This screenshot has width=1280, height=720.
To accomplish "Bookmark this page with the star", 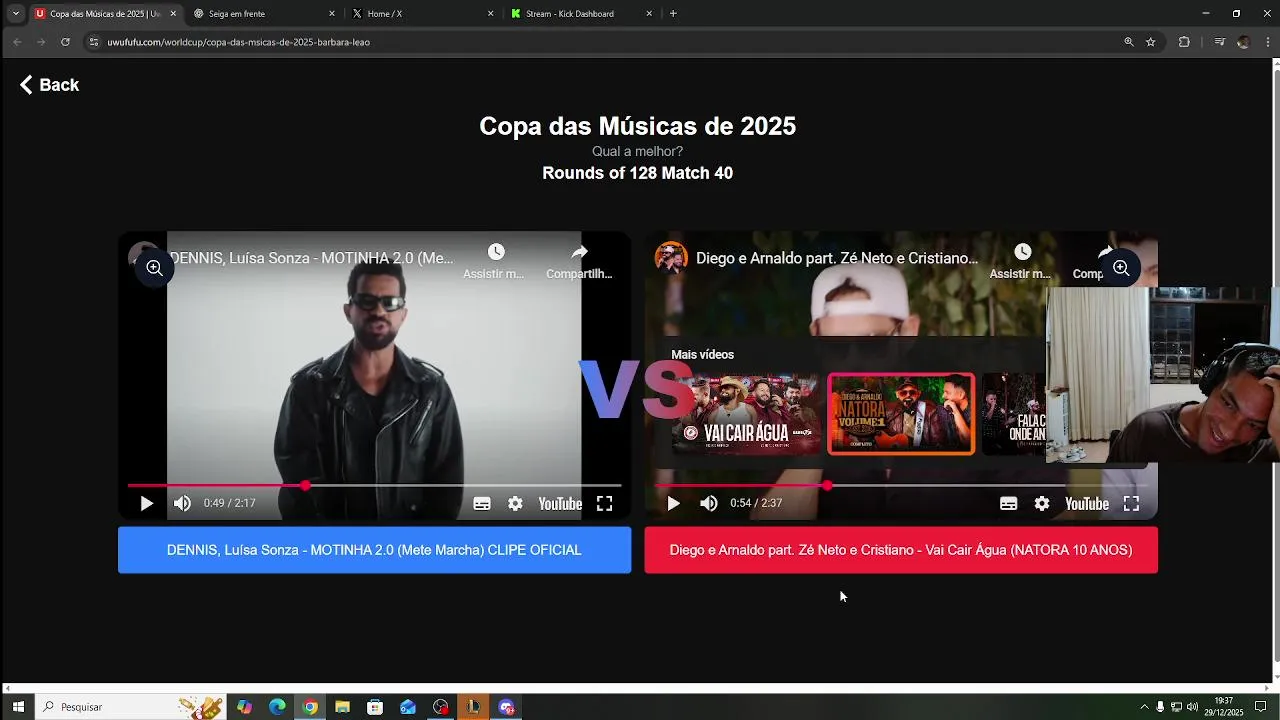I will pyautogui.click(x=1151, y=42).
